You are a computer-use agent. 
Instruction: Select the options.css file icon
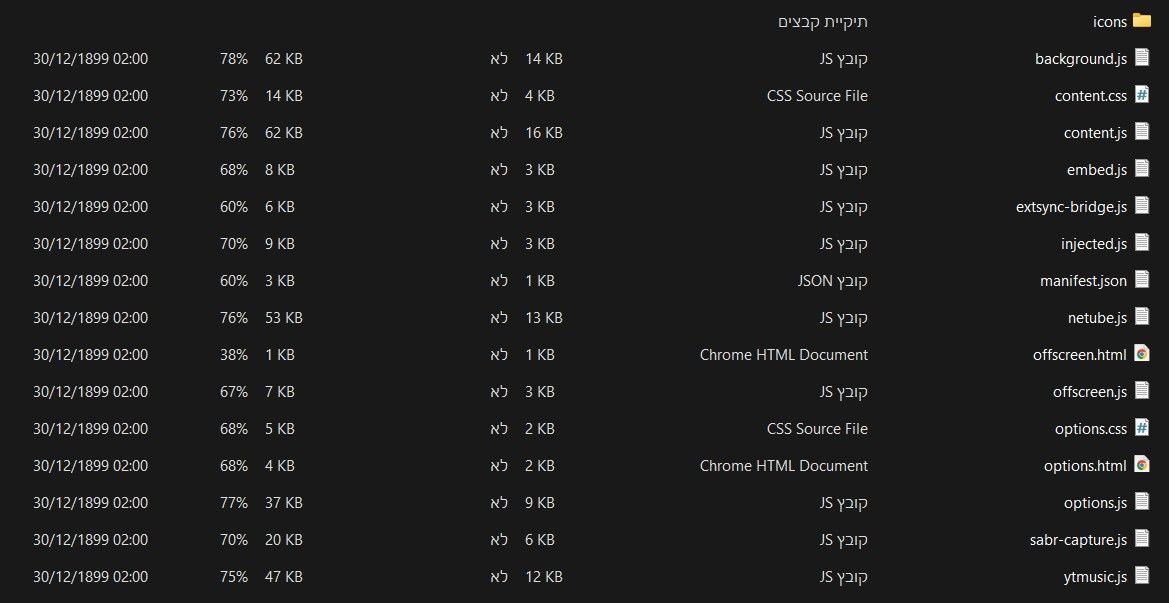1141,427
